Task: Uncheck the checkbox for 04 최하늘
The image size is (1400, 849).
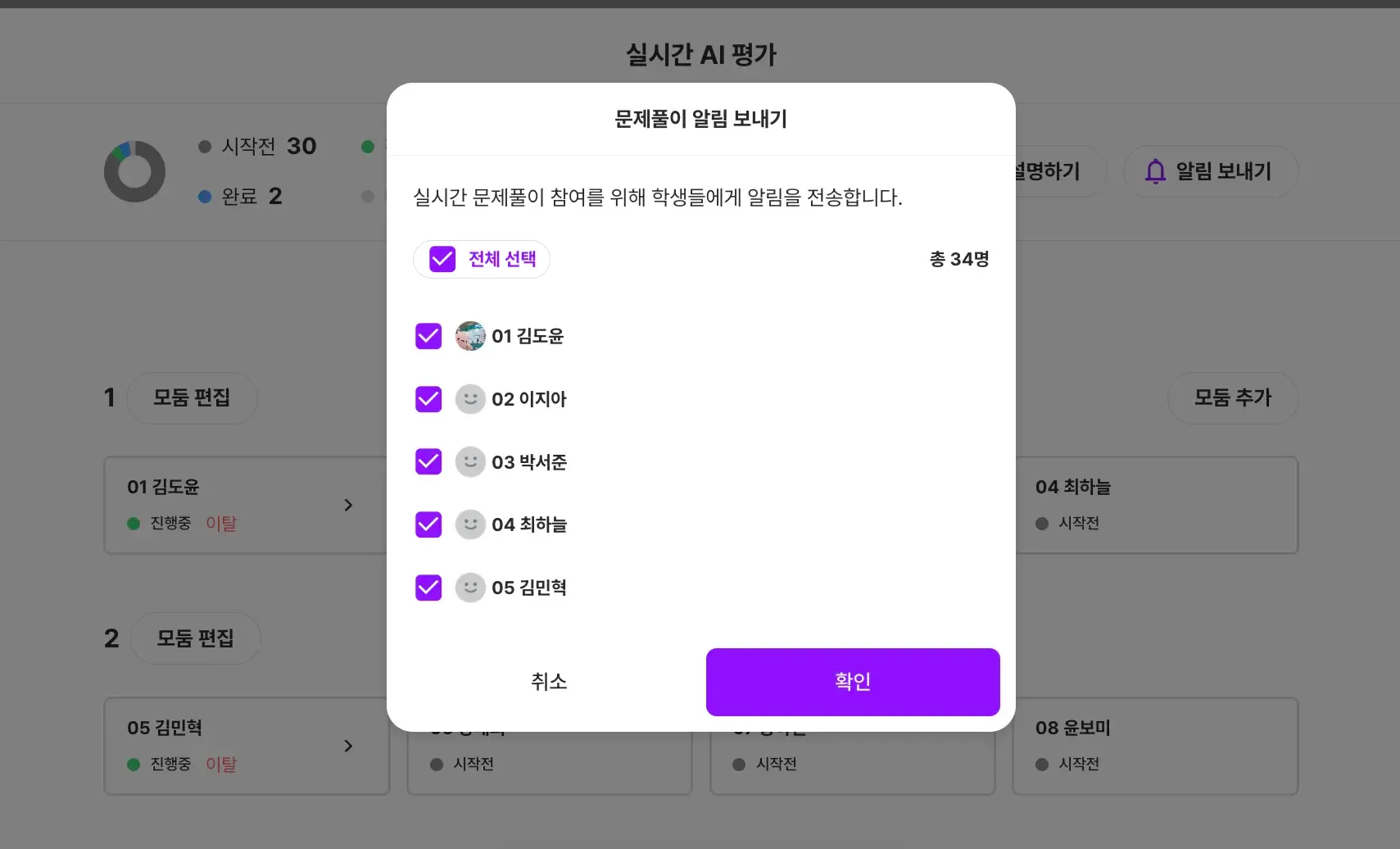Action: pyautogui.click(x=428, y=524)
